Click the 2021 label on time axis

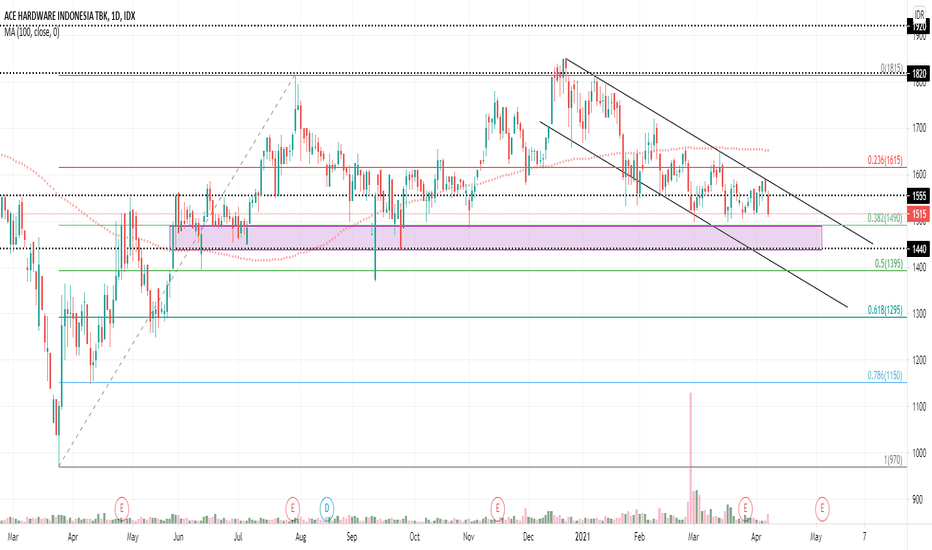point(582,537)
